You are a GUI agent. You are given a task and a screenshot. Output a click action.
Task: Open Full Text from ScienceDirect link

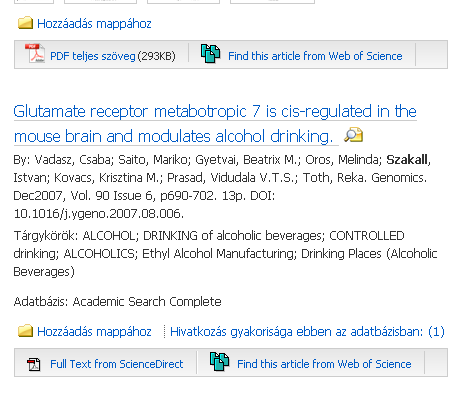click(x=117, y=364)
